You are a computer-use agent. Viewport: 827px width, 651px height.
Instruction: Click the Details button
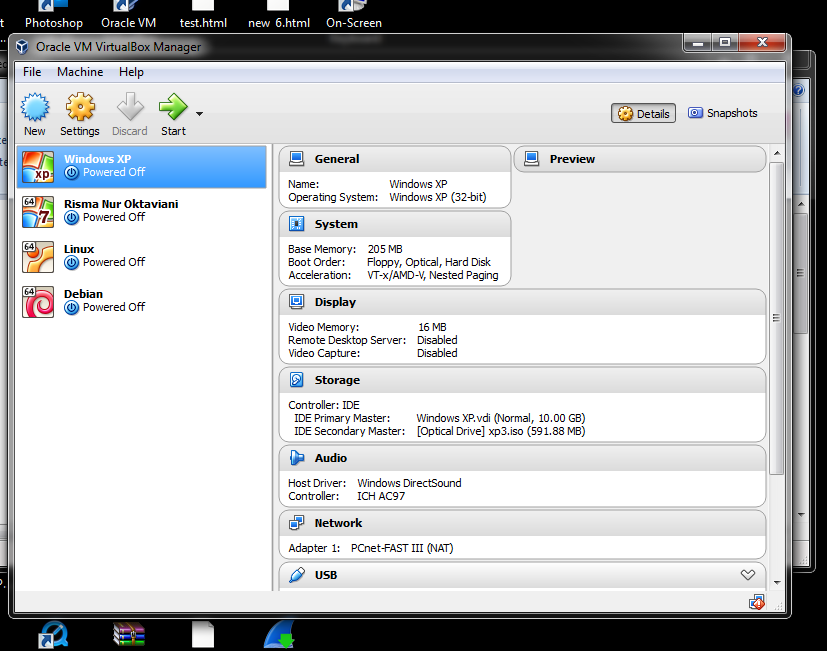[643, 113]
